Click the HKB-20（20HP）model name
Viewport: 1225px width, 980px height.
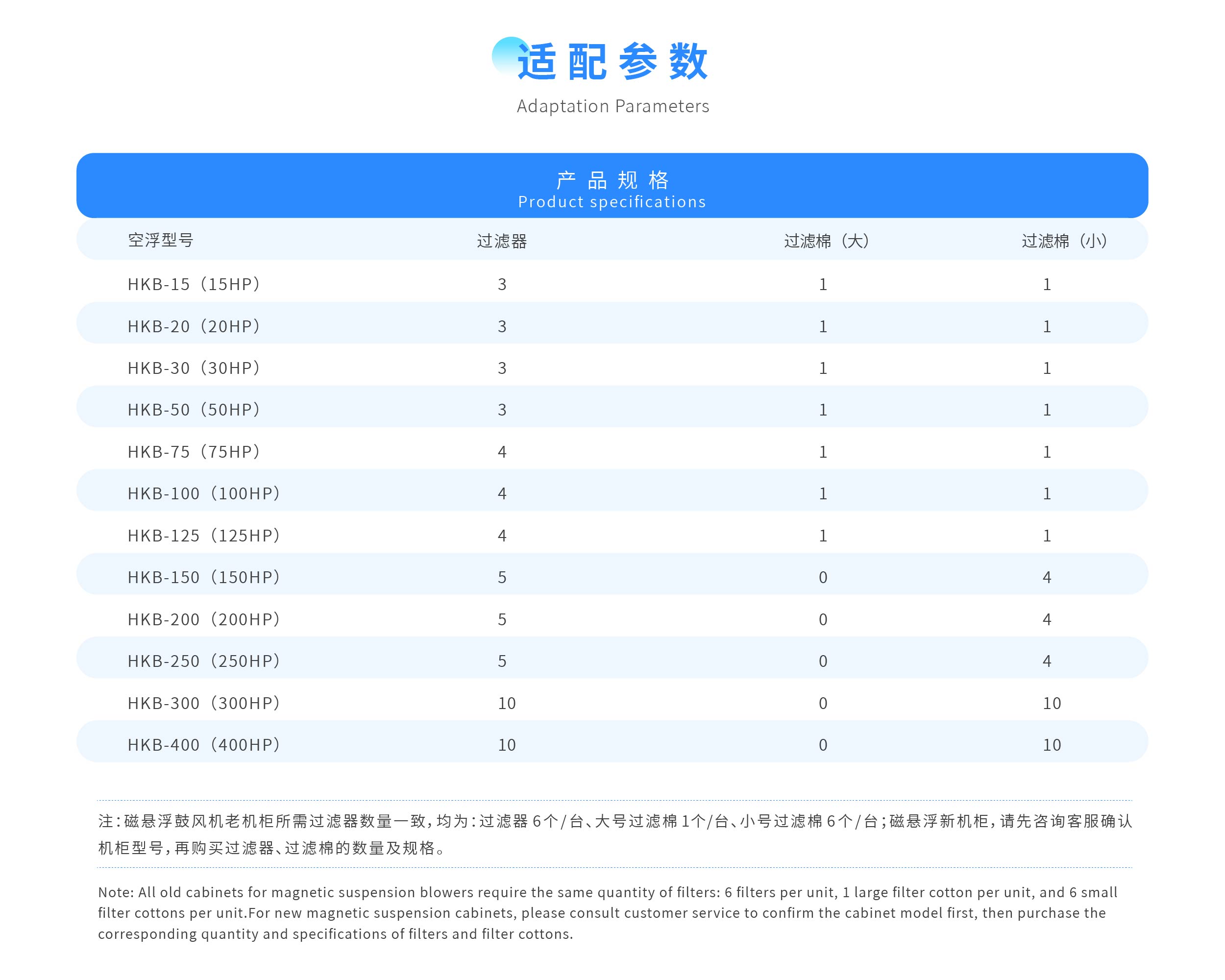point(194,326)
